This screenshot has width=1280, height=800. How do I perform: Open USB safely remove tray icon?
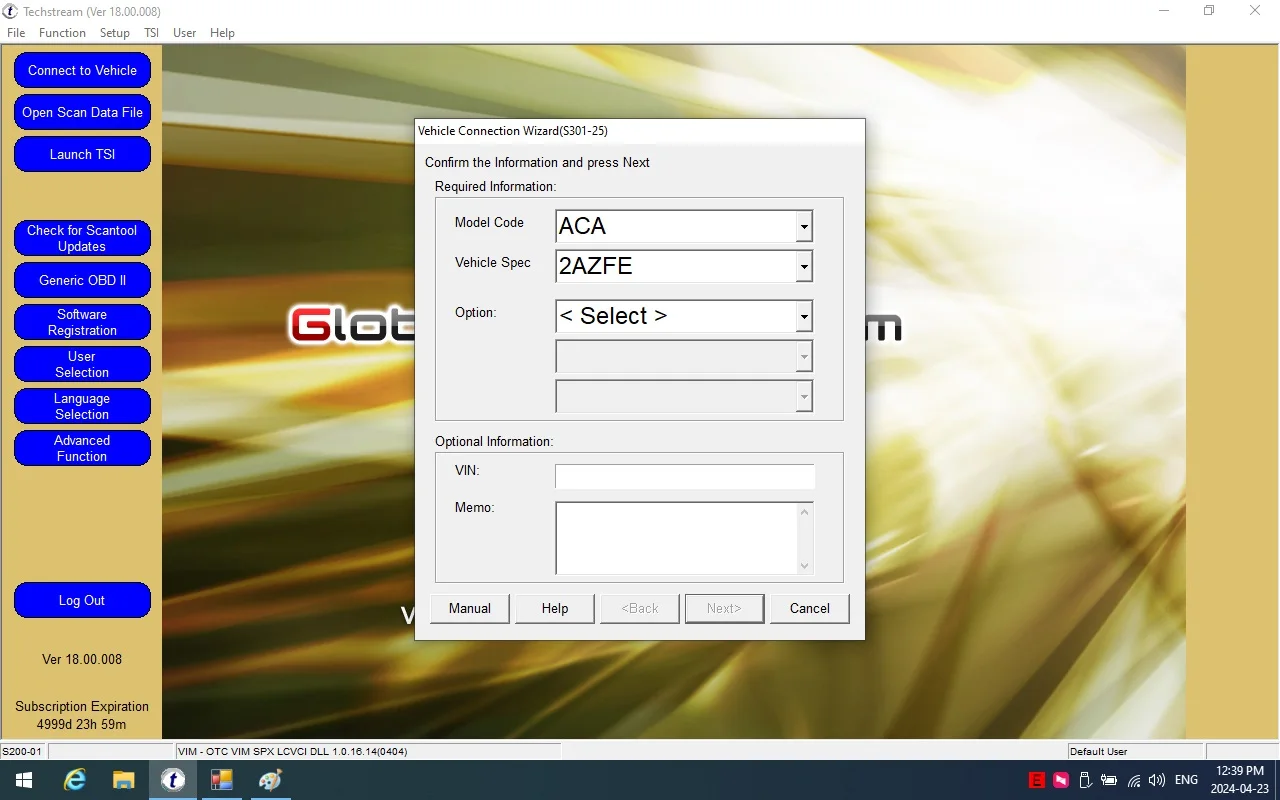1085,780
